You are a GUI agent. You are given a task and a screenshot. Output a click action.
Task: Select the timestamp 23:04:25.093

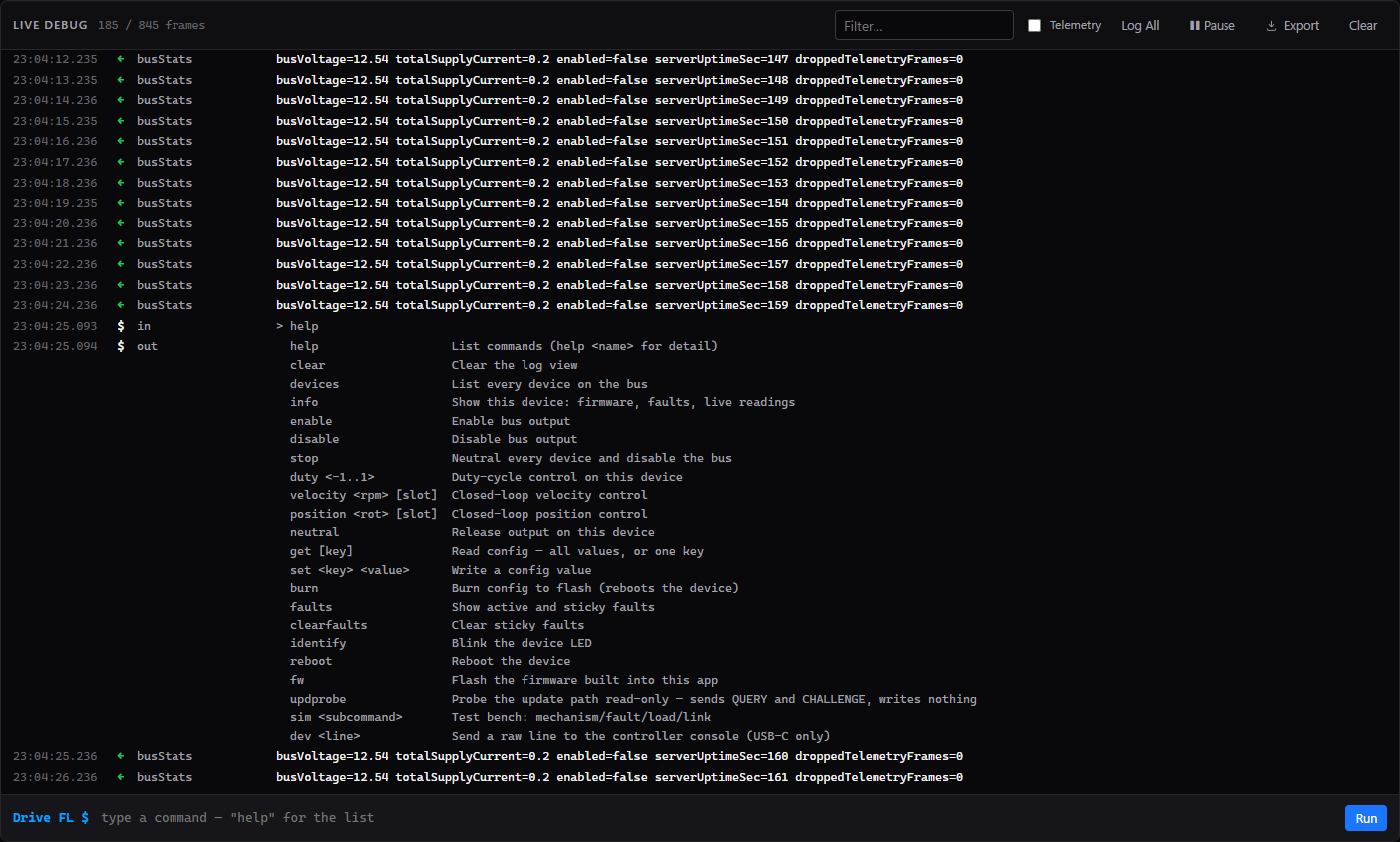[56, 326]
